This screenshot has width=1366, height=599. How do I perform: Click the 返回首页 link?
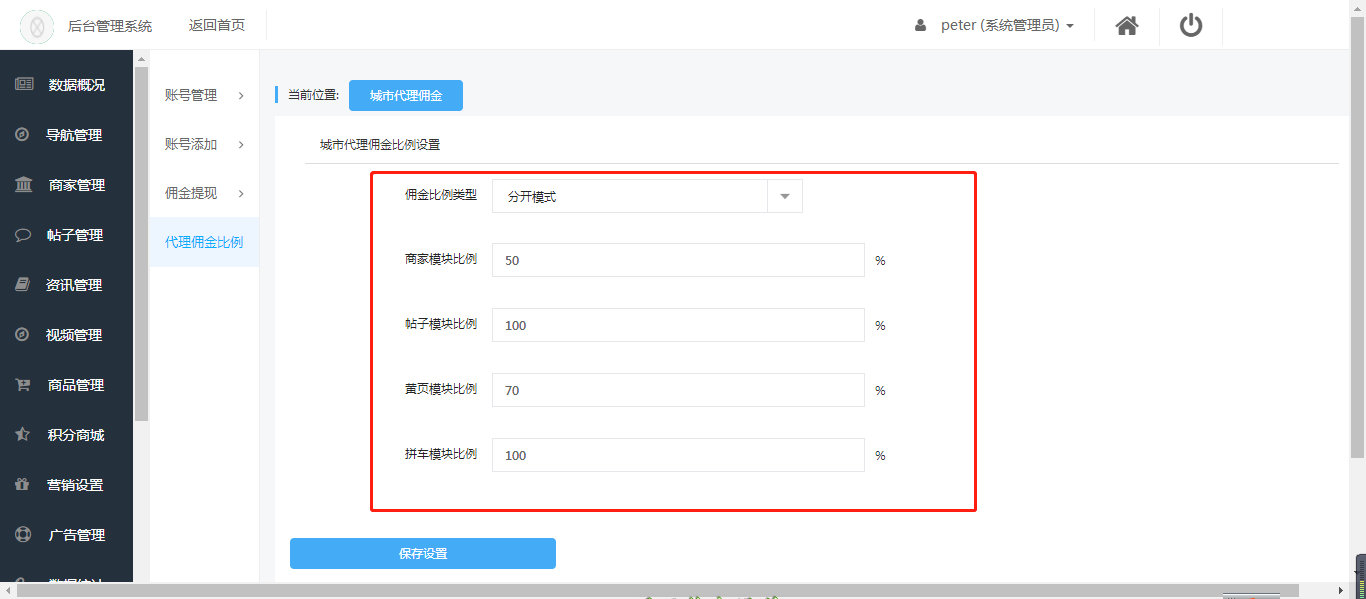pos(217,25)
